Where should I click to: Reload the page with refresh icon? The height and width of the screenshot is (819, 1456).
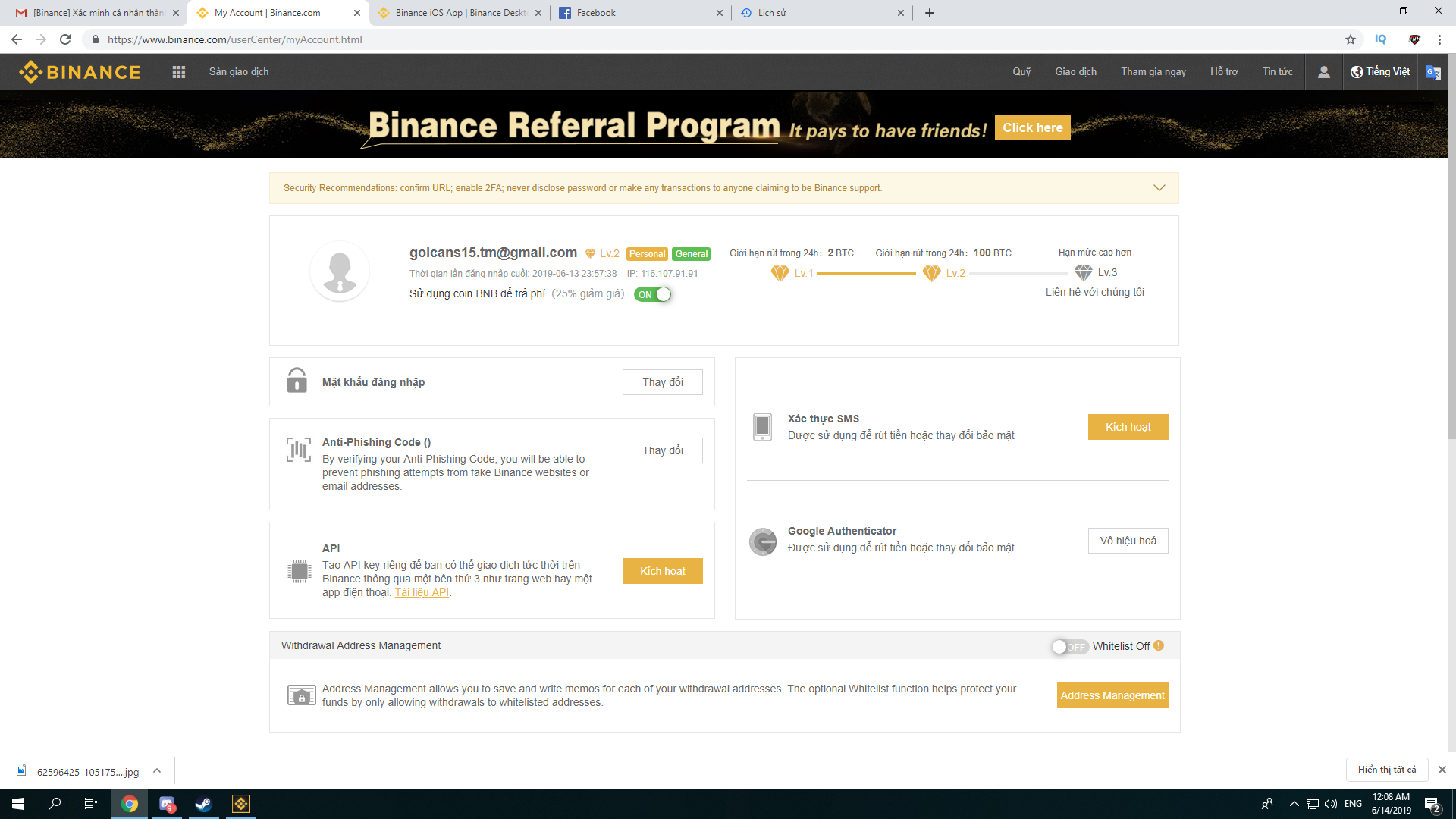pyautogui.click(x=65, y=39)
